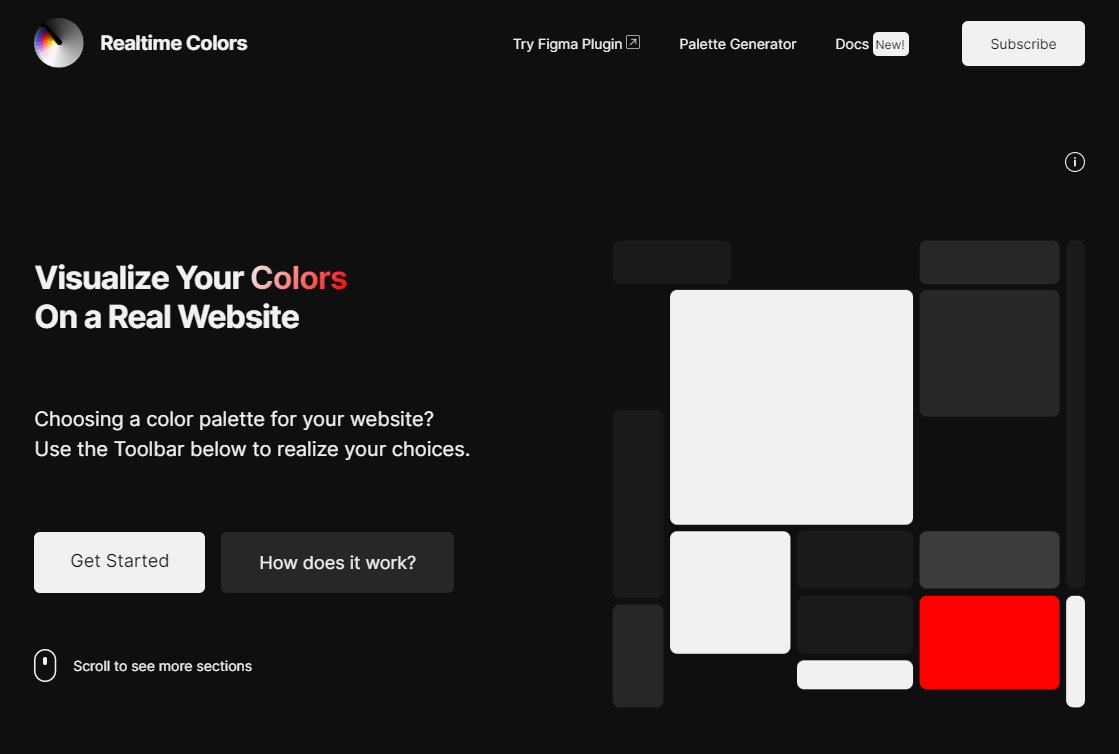This screenshot has height=754, width=1119.
Task: Click the Get Started button
Action: pyautogui.click(x=119, y=562)
